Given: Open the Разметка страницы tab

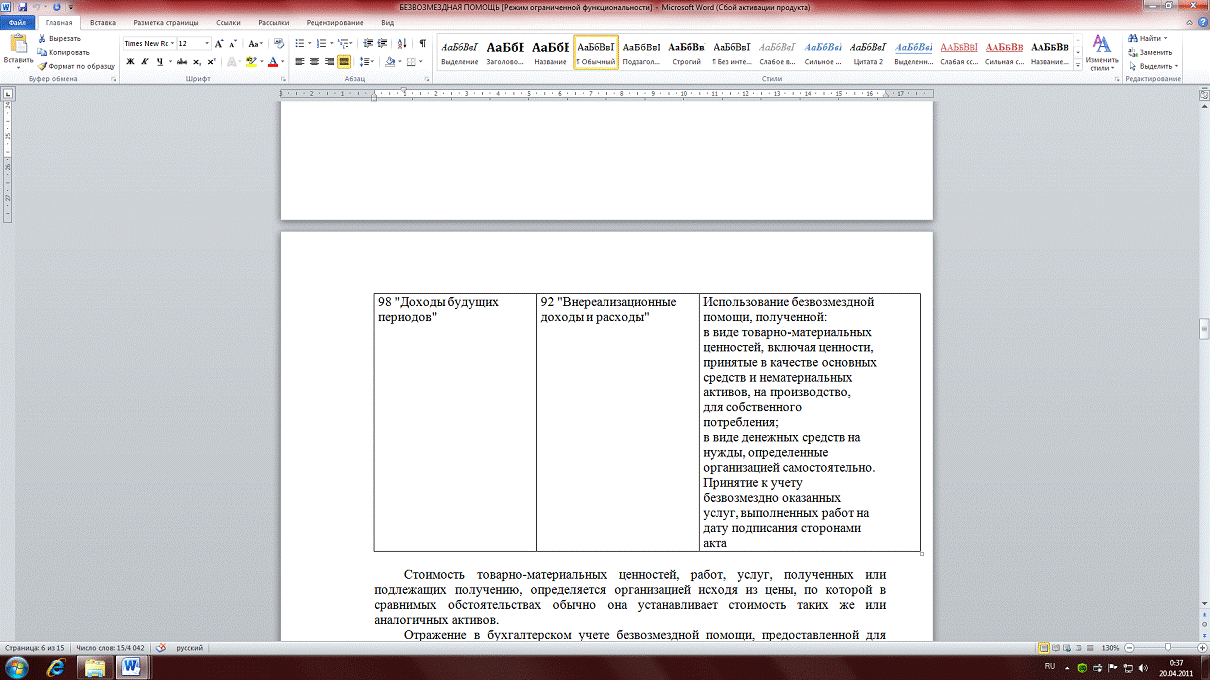Looking at the screenshot, I should [165, 21].
